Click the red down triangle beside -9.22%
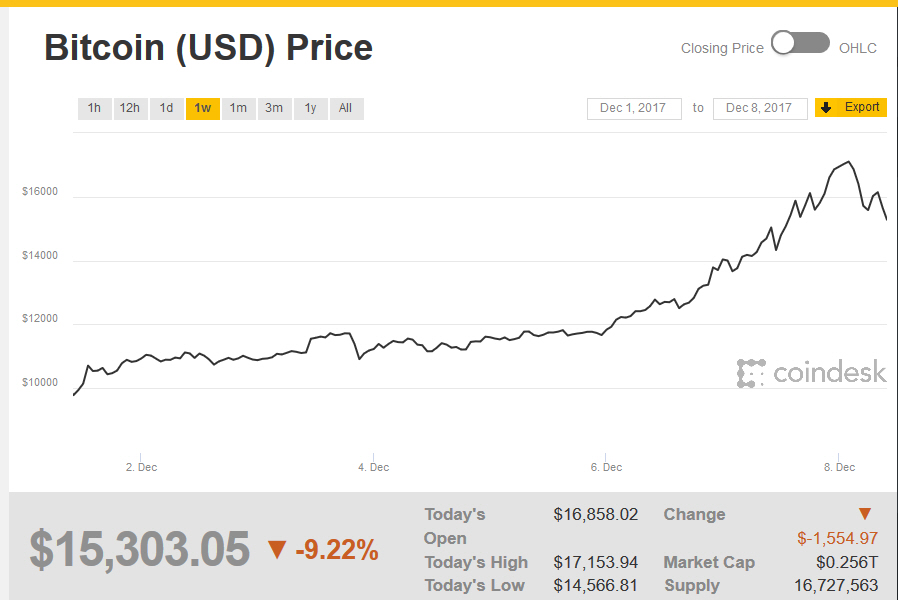Viewport: 898px width, 600px height. (276, 549)
